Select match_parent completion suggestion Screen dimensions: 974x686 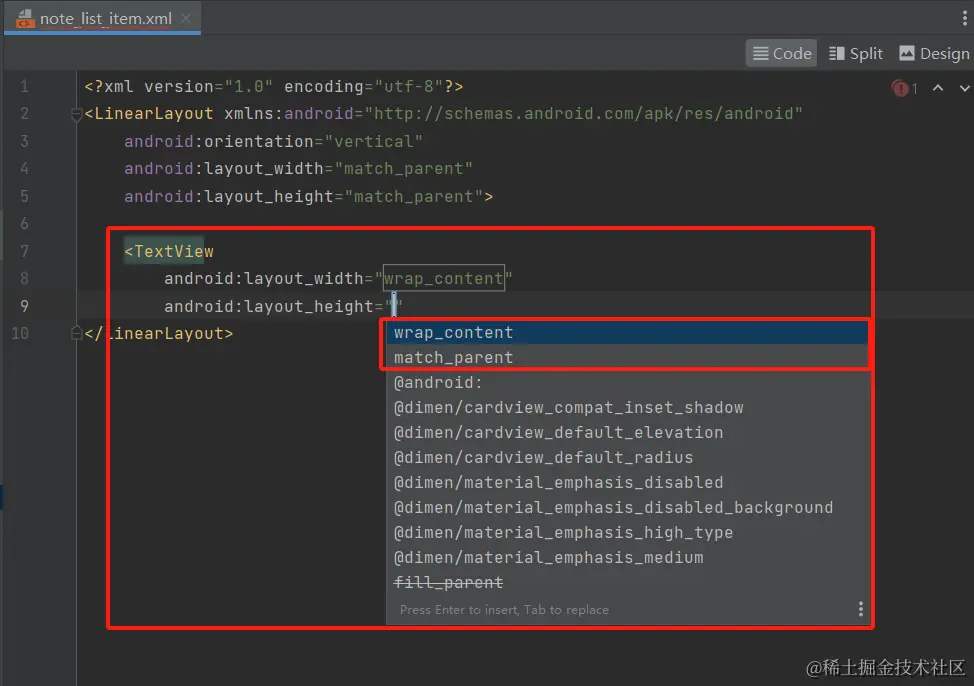627,357
